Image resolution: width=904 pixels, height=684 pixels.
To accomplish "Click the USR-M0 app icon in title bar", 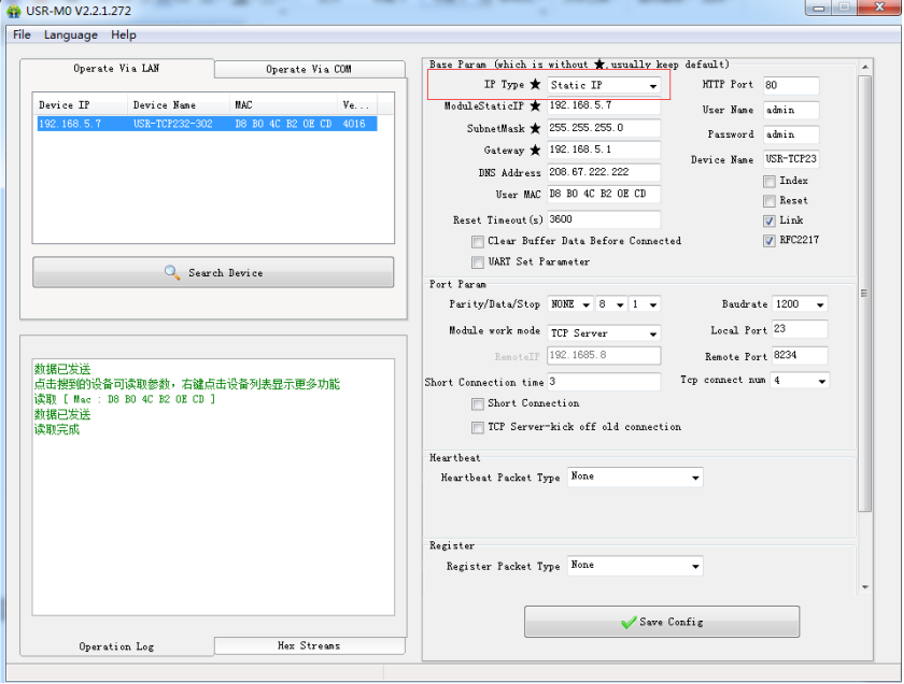I will point(13,10).
